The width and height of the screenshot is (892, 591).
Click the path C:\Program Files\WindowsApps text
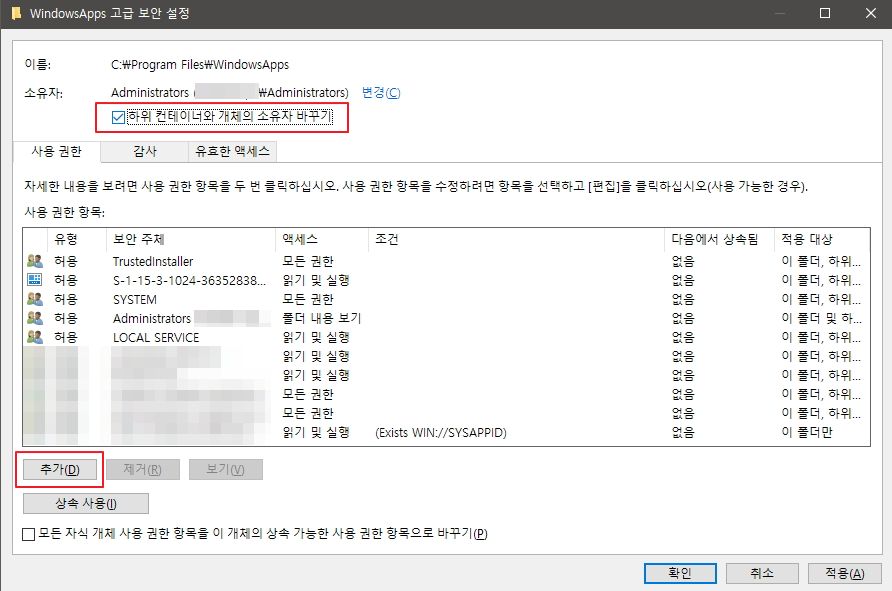pyautogui.click(x=200, y=65)
